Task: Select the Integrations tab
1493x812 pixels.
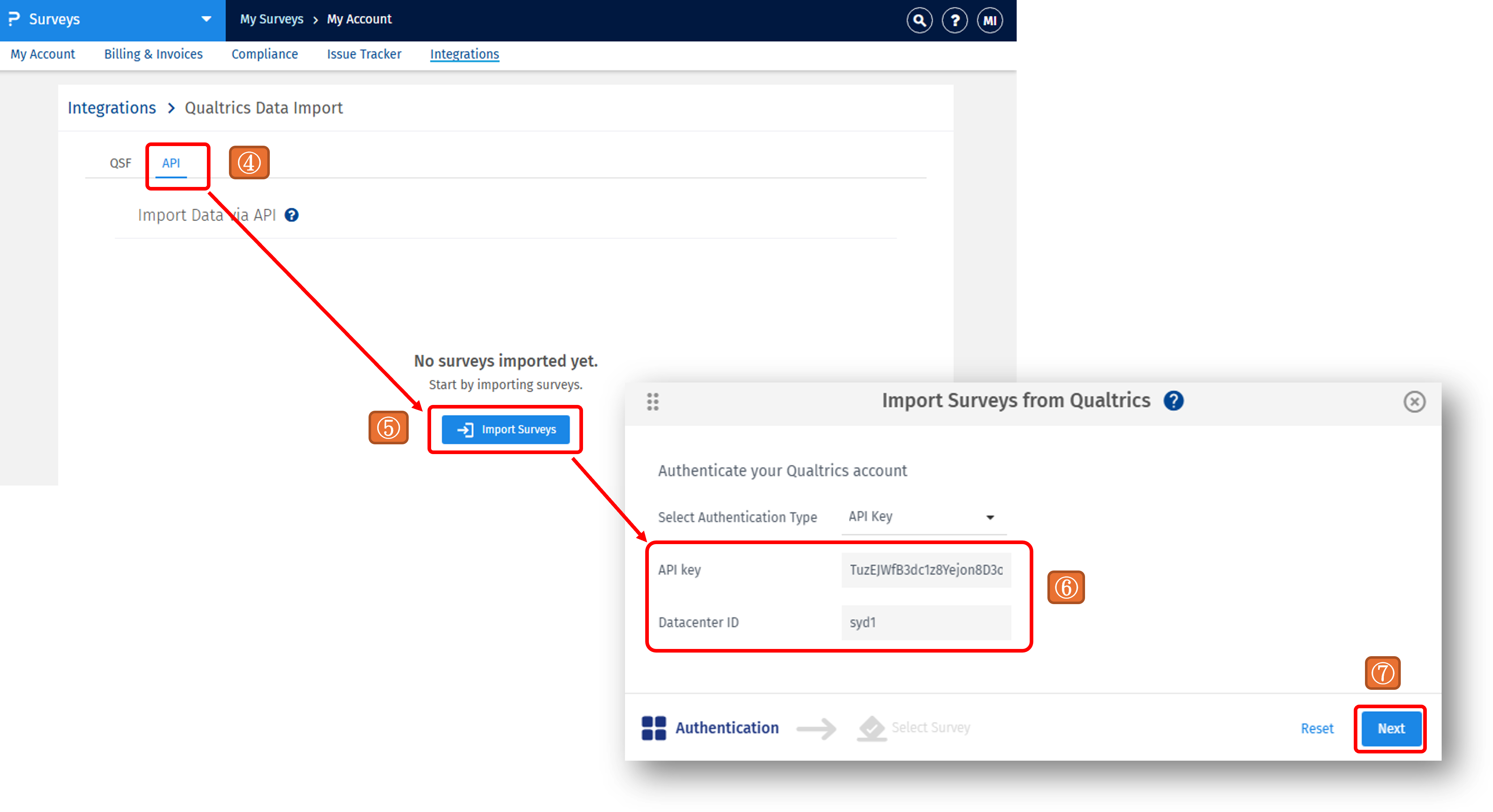Action: [x=464, y=54]
